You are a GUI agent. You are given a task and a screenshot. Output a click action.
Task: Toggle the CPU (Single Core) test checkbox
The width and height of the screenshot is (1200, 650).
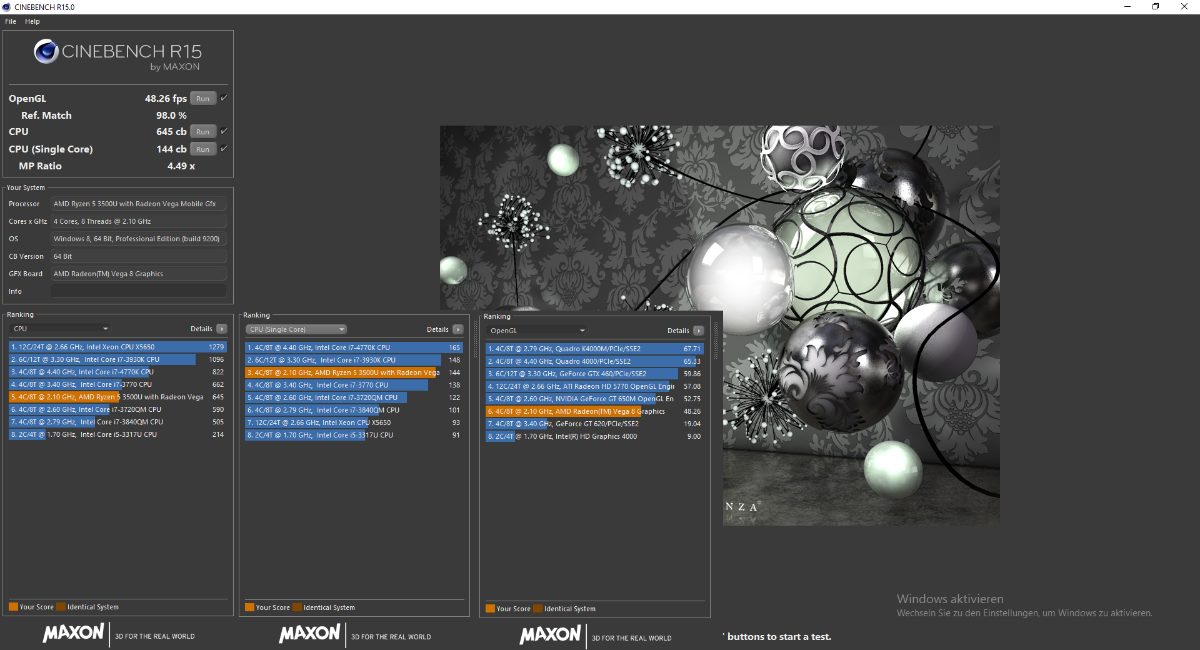tap(223, 148)
